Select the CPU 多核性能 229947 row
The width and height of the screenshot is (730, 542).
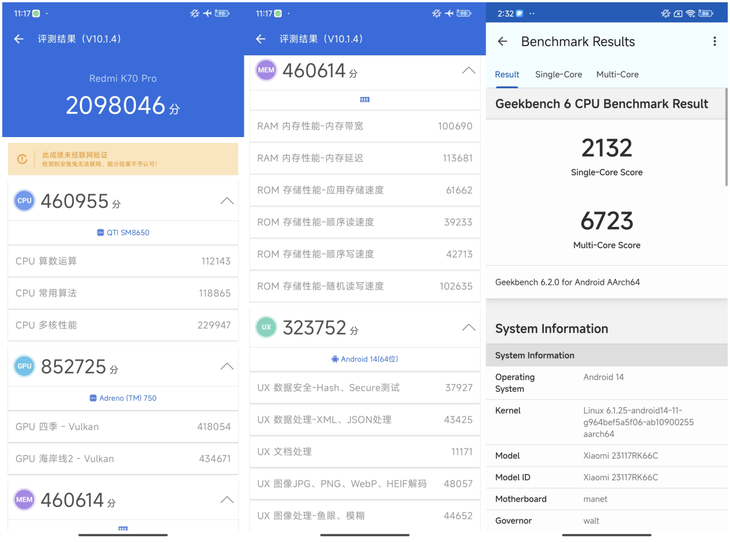123,325
